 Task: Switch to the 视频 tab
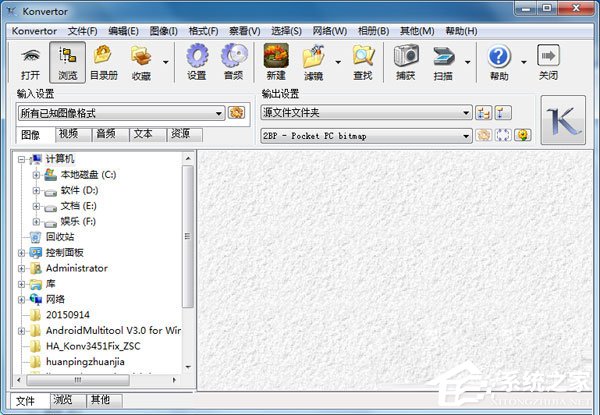click(73, 134)
